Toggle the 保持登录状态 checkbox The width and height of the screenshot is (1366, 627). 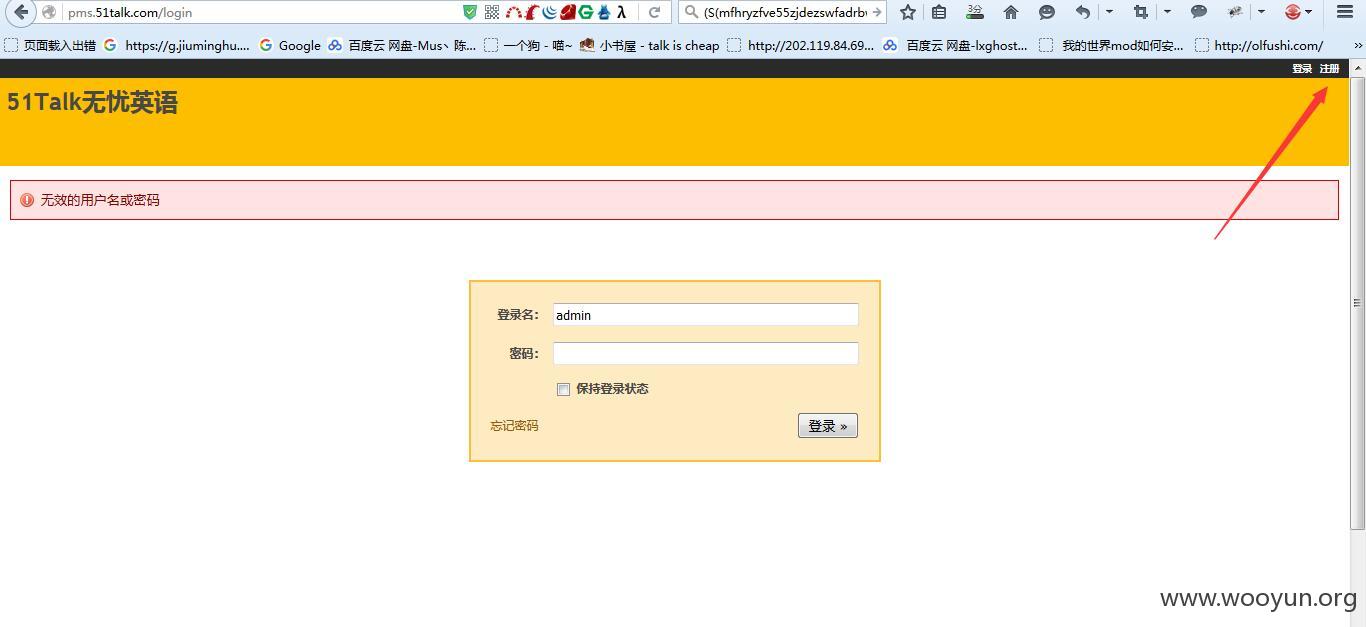coord(563,389)
